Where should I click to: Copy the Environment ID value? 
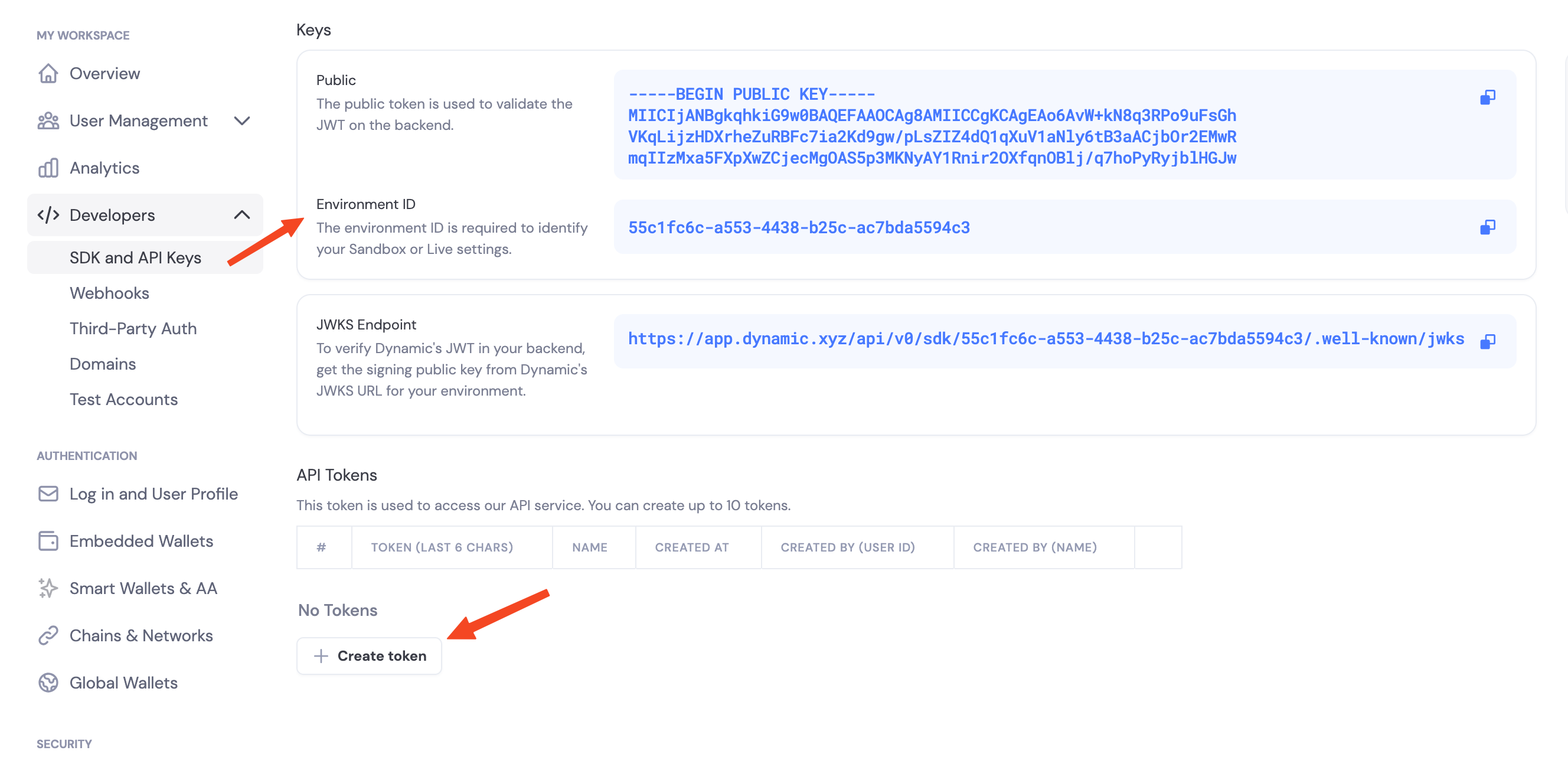click(1487, 228)
